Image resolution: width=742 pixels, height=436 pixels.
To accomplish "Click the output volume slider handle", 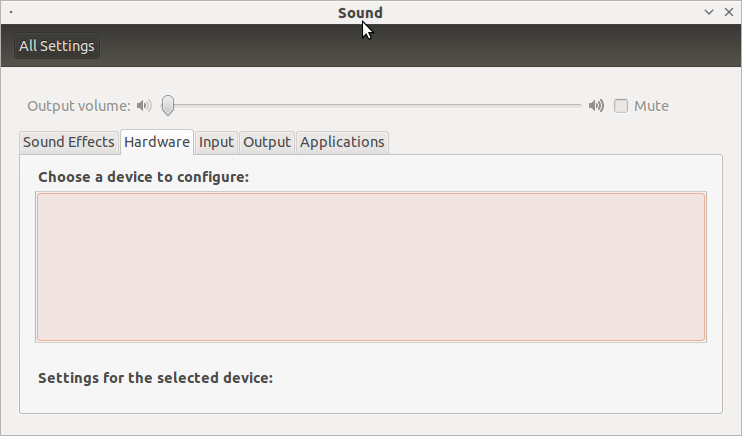I will tap(168, 105).
